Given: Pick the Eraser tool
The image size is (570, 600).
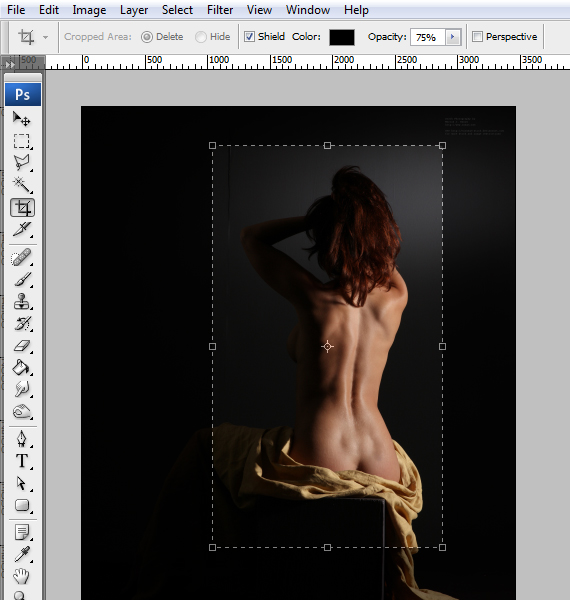Looking at the screenshot, I should (21, 346).
